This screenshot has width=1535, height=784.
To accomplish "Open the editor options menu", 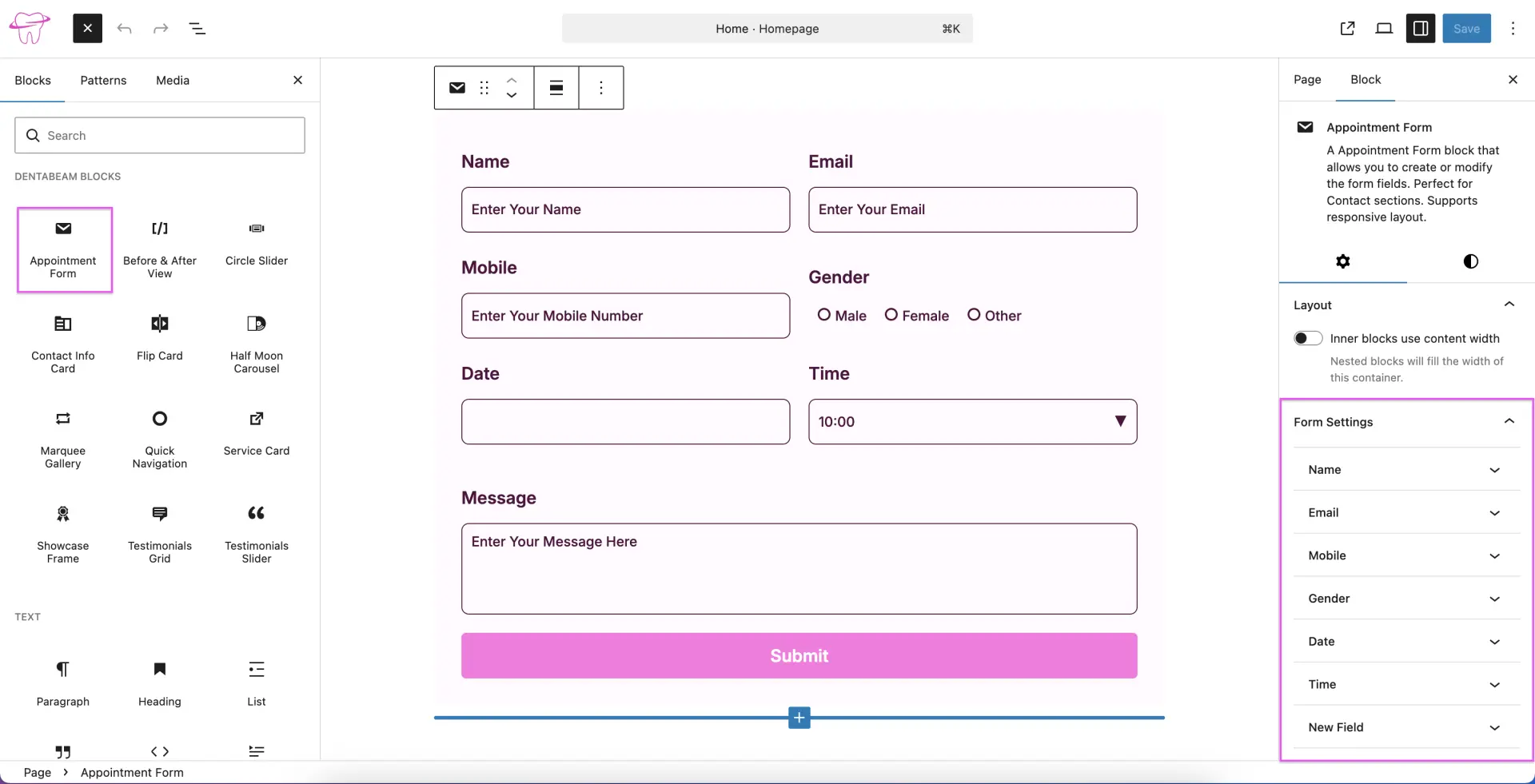I will [x=1513, y=28].
